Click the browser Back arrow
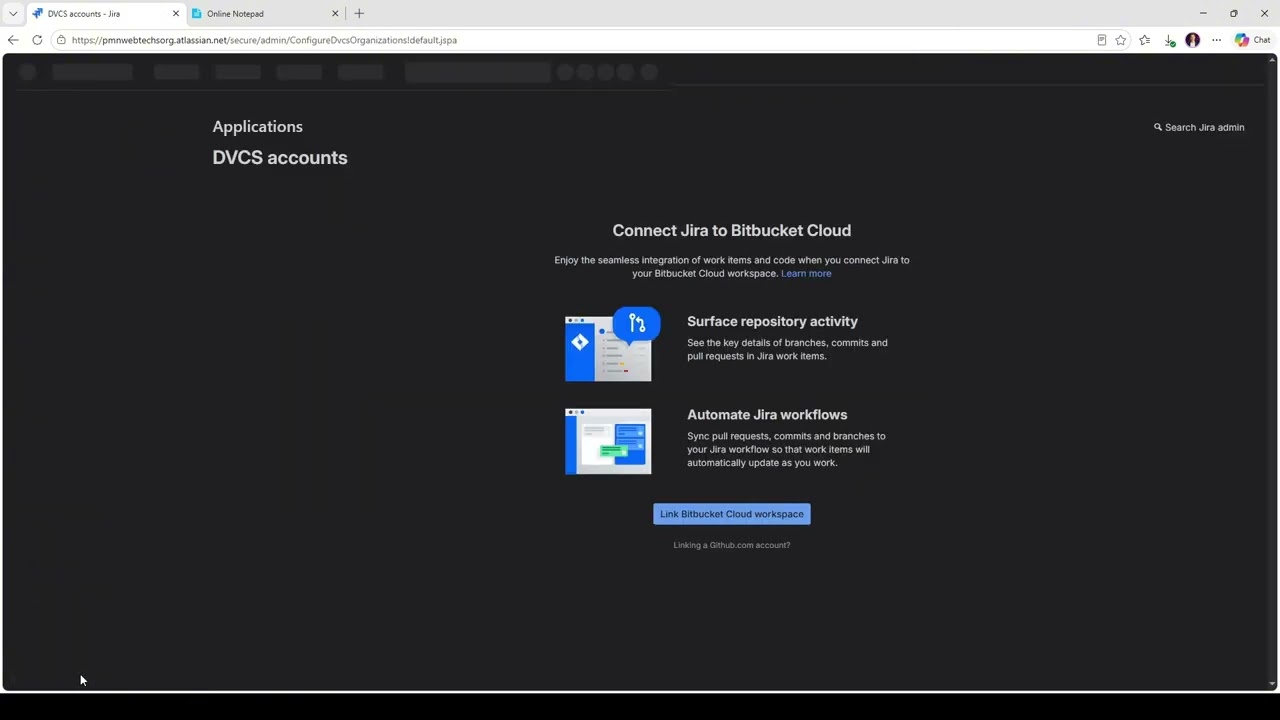The height and width of the screenshot is (720, 1280). pyautogui.click(x=13, y=40)
